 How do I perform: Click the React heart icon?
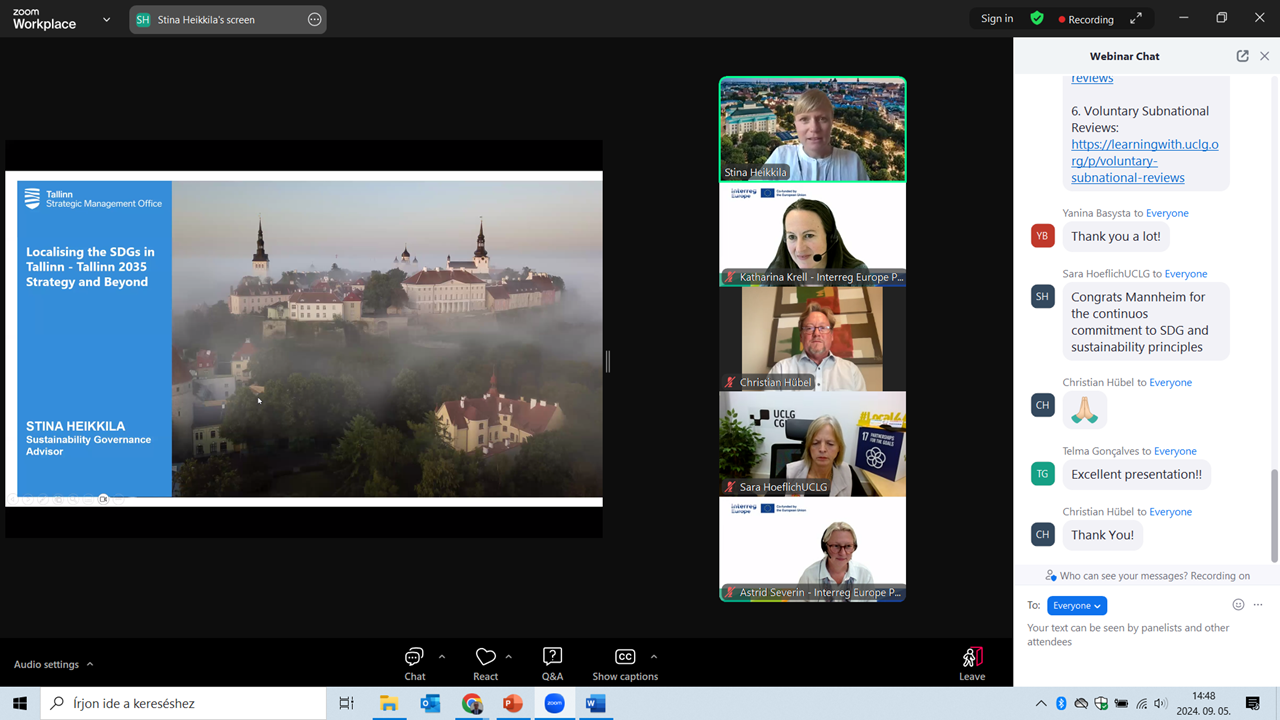point(485,657)
